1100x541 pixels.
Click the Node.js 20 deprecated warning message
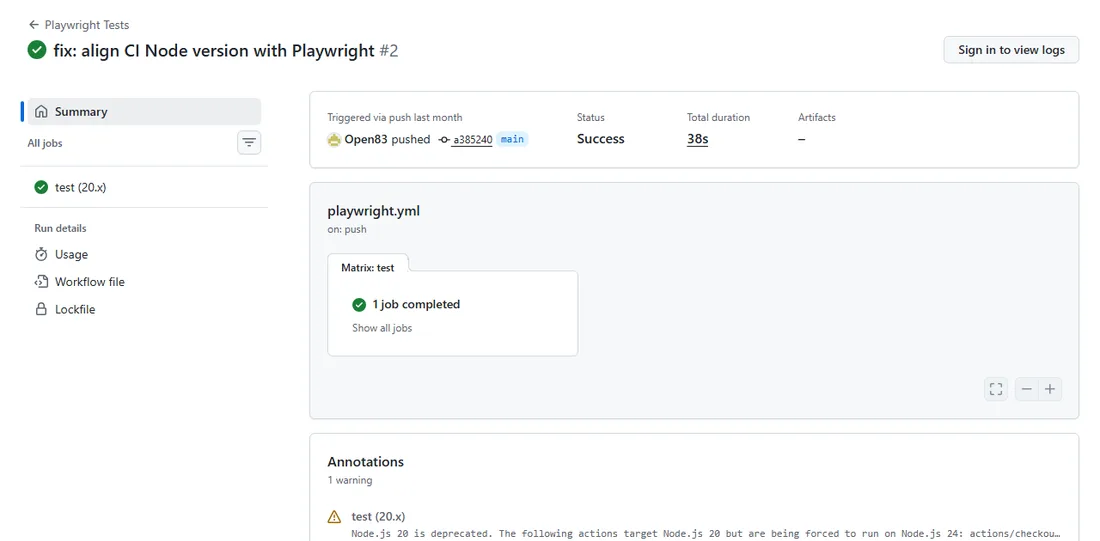(706, 533)
